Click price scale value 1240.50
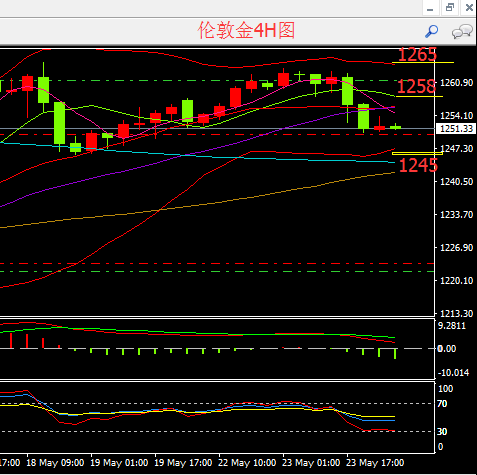 coord(457,182)
